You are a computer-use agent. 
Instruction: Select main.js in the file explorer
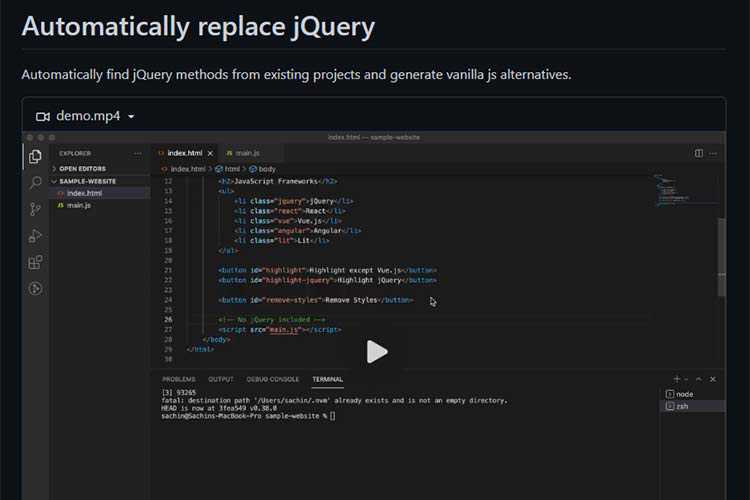pyautogui.click(x=79, y=205)
